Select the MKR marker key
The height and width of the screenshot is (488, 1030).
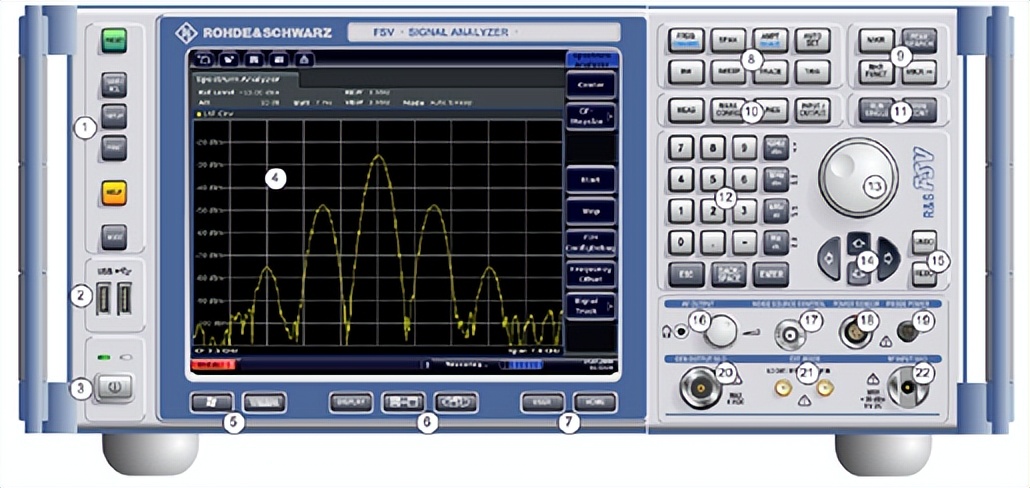pos(877,41)
